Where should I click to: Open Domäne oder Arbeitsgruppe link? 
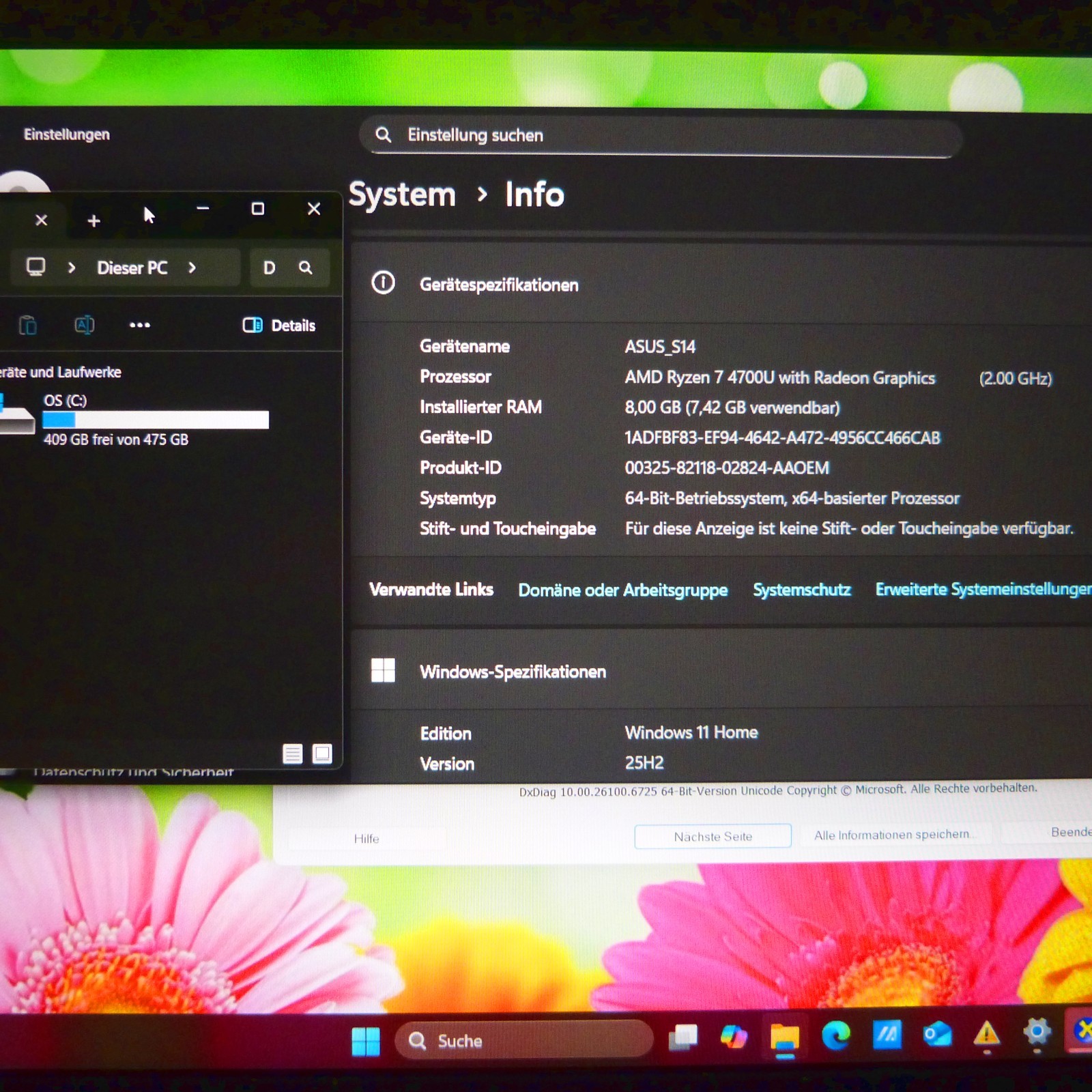pyautogui.click(x=623, y=590)
